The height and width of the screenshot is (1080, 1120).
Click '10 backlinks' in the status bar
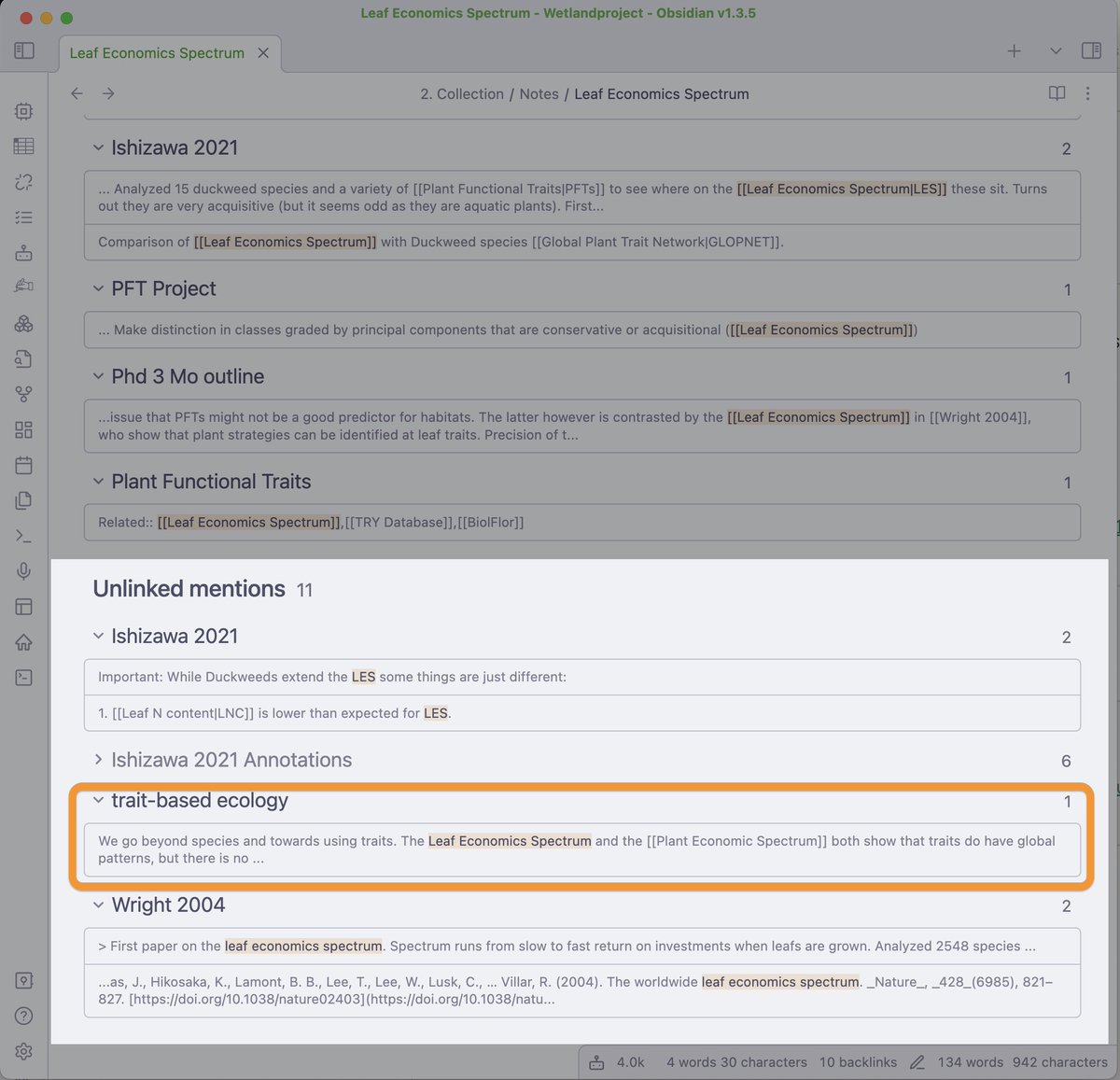tap(858, 1062)
